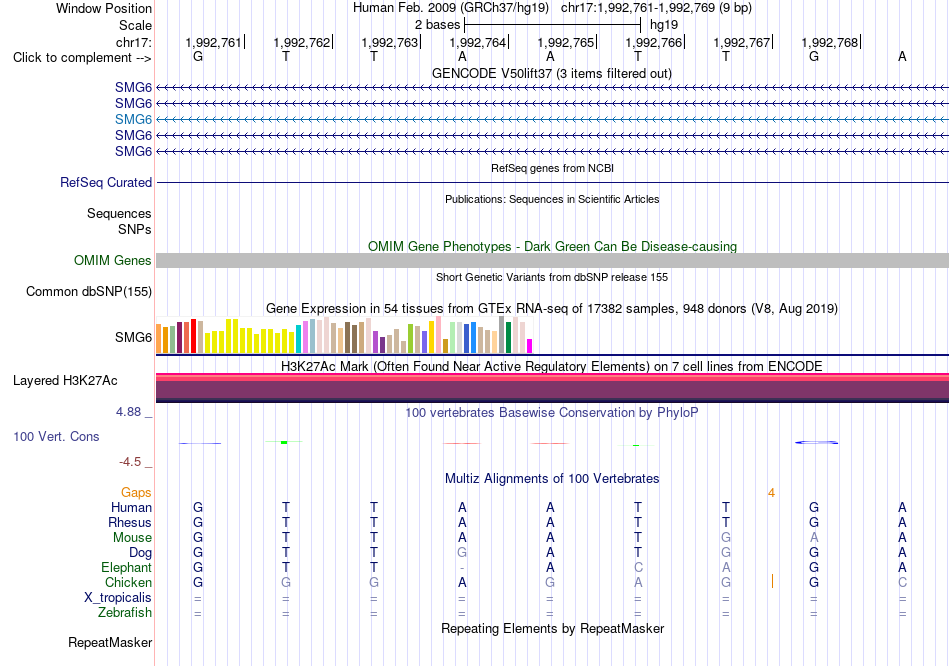Select the Dog alignment row label
This screenshot has width=950, height=666.
pos(140,553)
